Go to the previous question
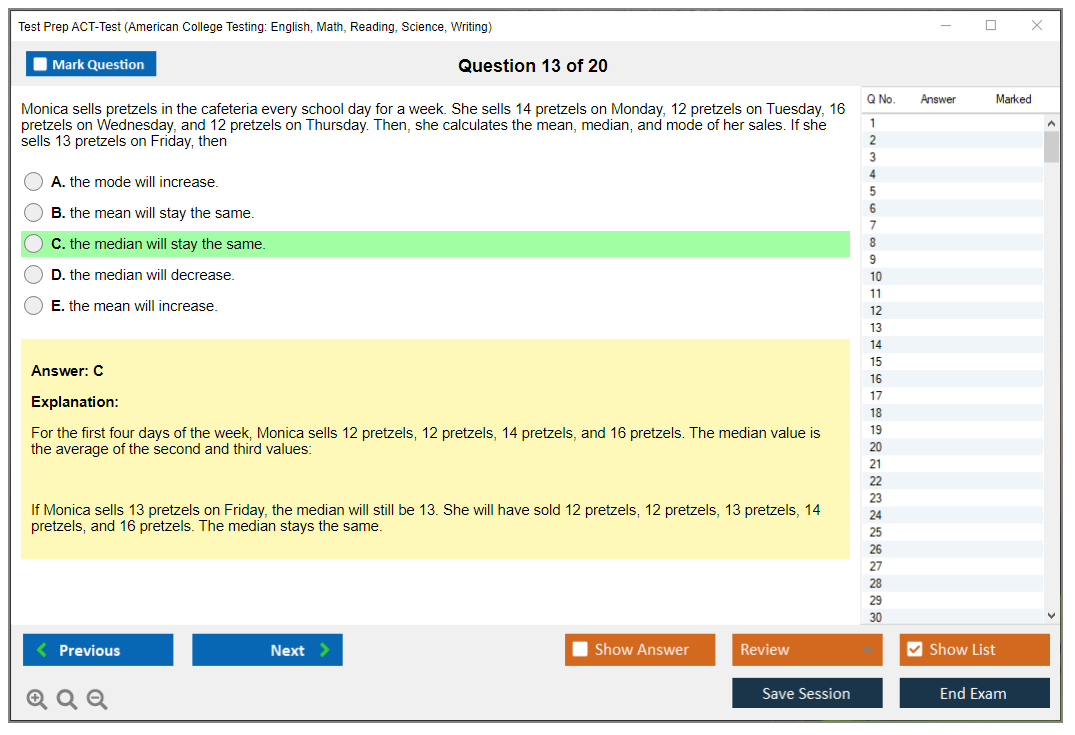This screenshot has height=735, width=1075. (98, 650)
